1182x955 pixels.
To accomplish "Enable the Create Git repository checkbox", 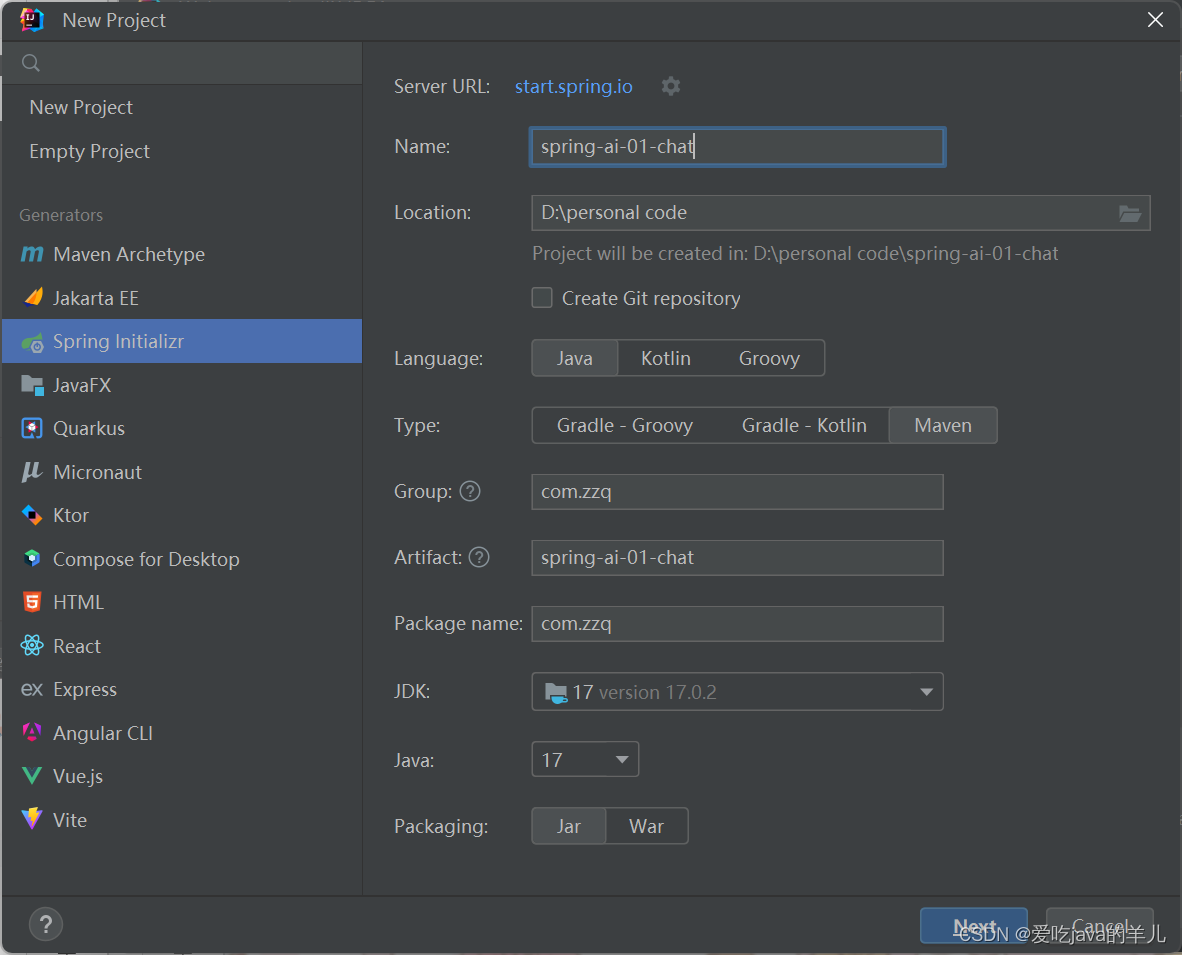I will (541, 297).
